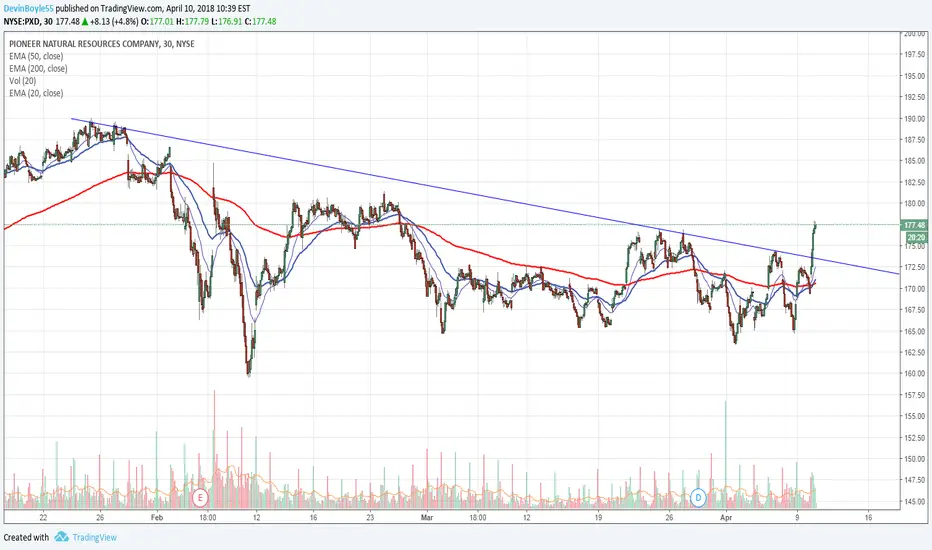Click the countdown label 20:20
The width and height of the screenshot is (932, 550).
click(915, 237)
